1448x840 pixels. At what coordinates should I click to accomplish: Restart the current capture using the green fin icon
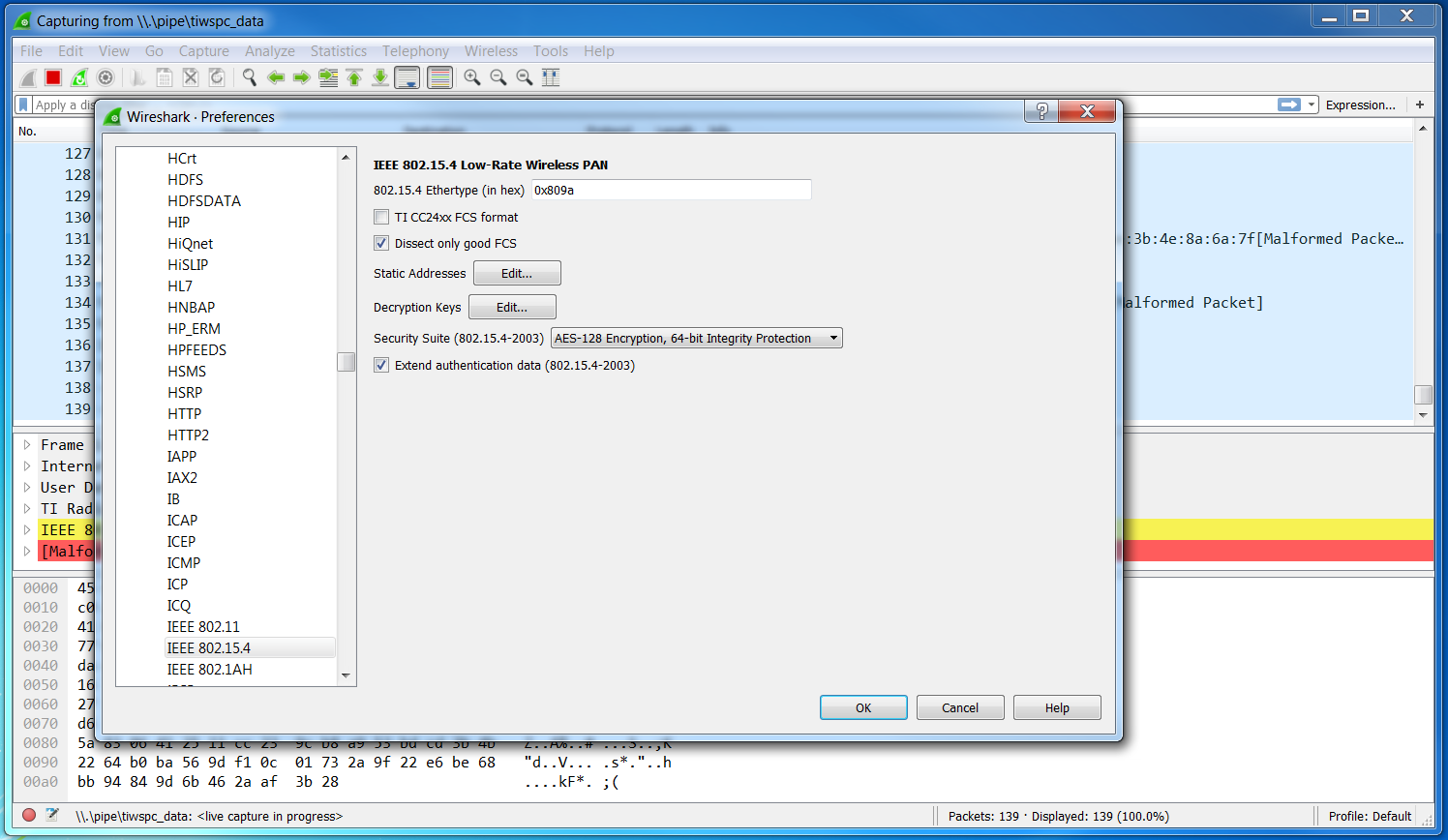coord(78,77)
